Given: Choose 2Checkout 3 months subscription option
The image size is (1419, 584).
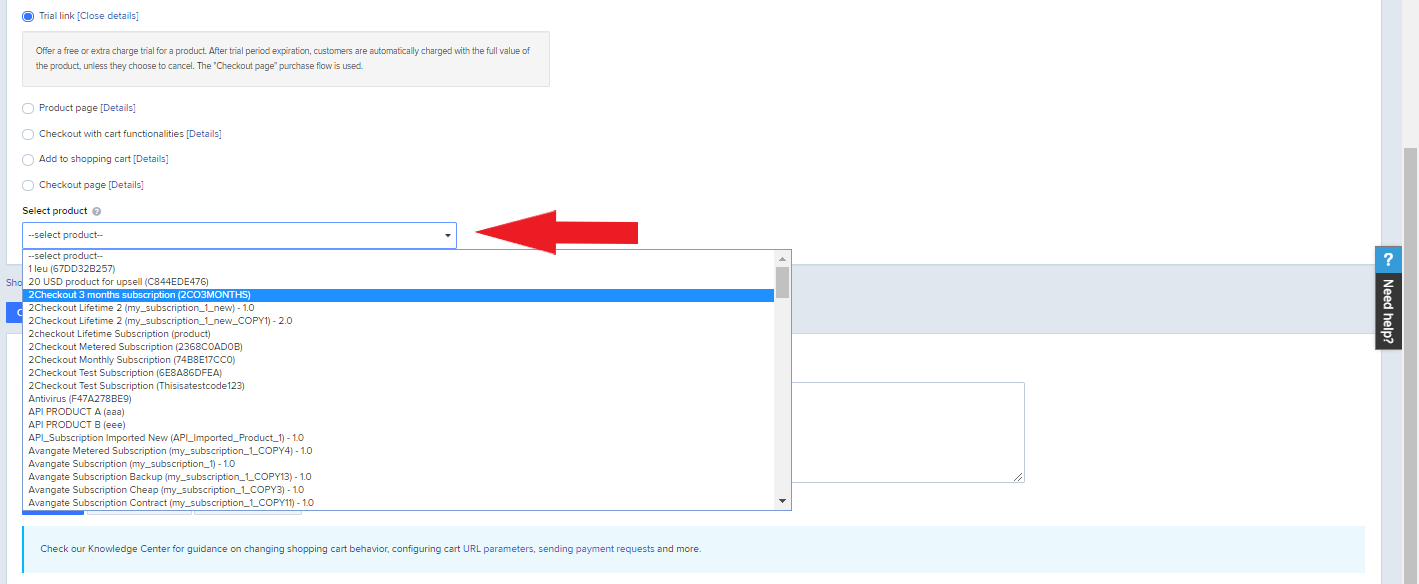Looking at the screenshot, I should coord(399,295).
